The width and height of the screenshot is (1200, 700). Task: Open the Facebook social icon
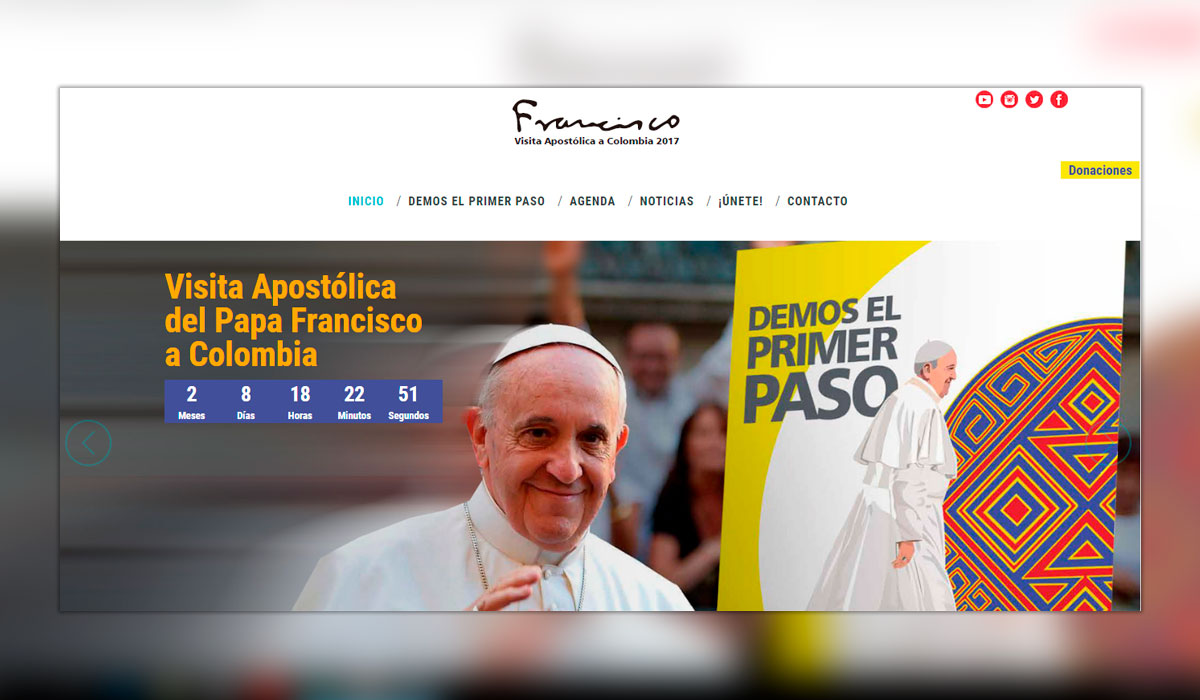1059,99
